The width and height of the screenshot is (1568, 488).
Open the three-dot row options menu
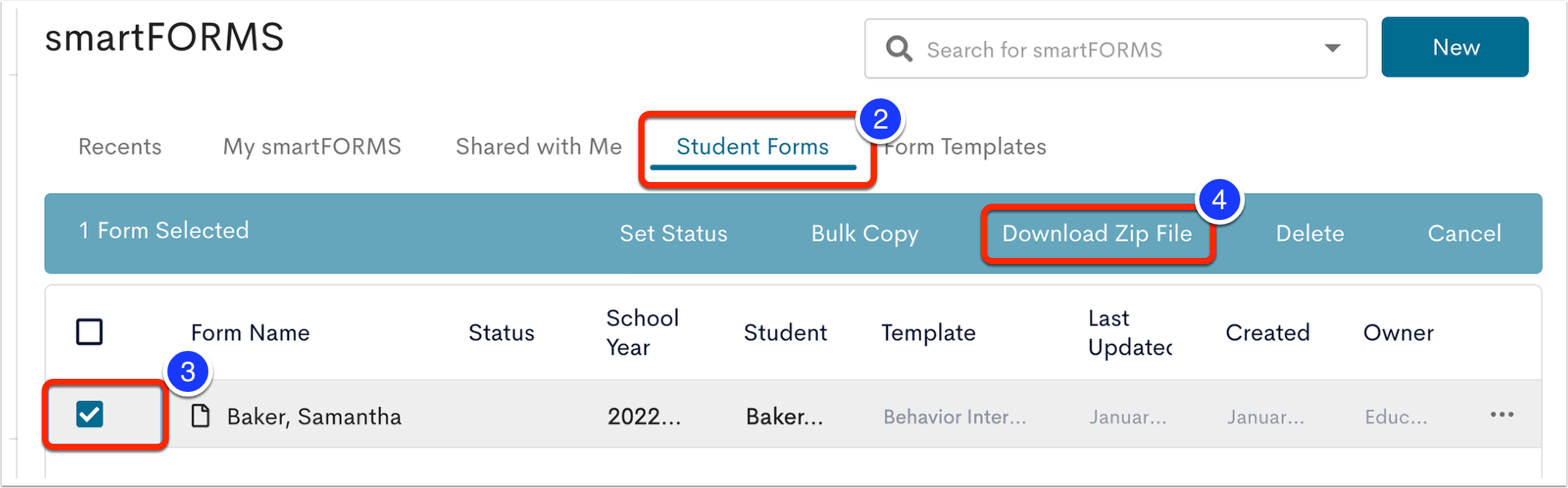[x=1501, y=415]
